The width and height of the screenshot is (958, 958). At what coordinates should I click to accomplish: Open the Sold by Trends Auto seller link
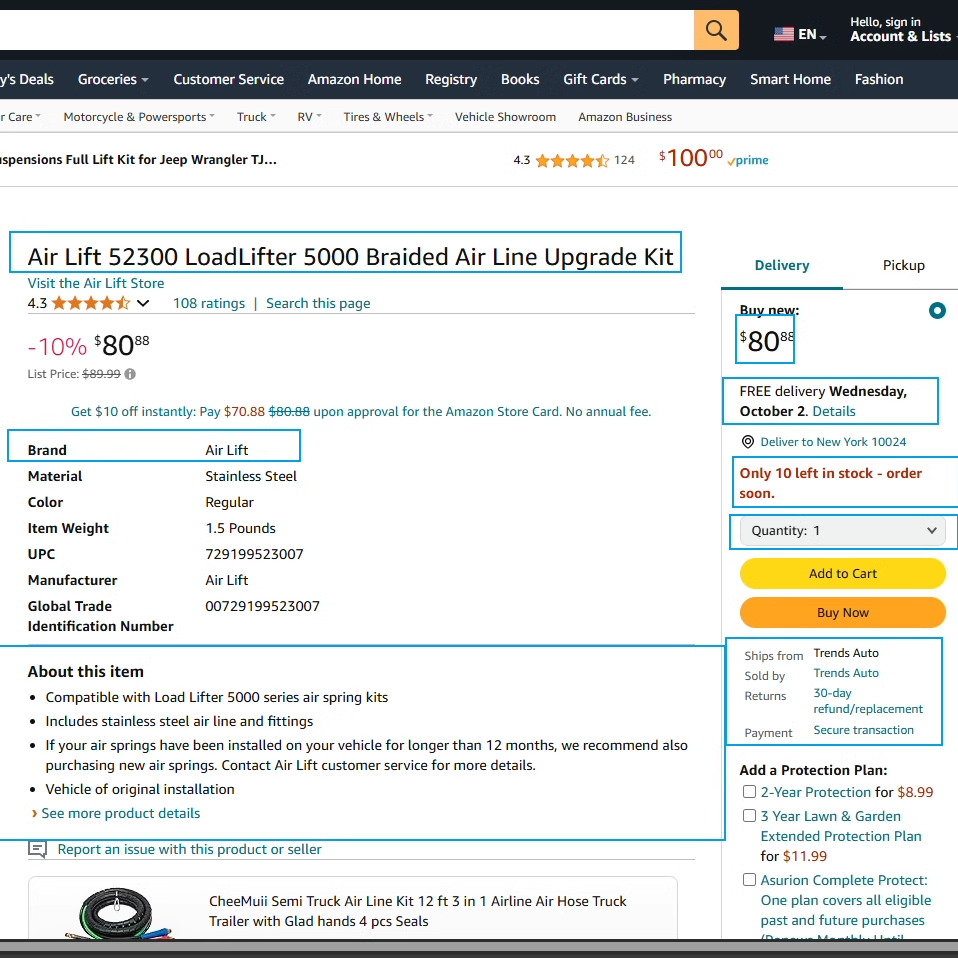click(846, 673)
